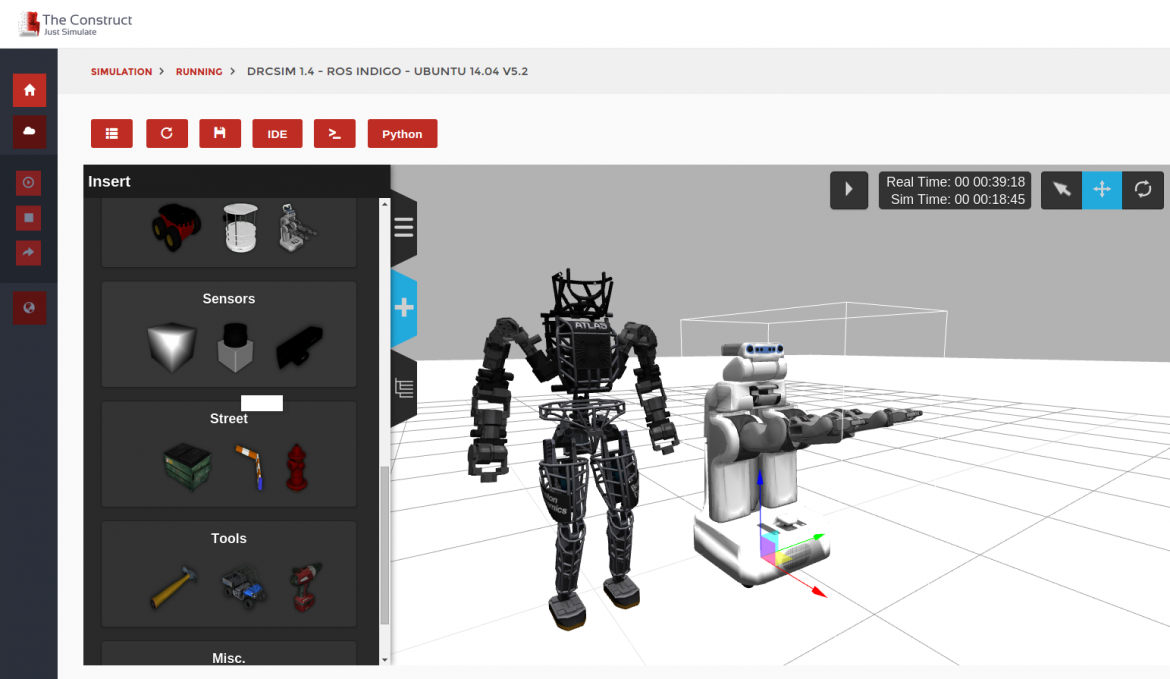This screenshot has width=1170, height=679.
Task: Click the Sensors category heading
Action: tap(229, 298)
